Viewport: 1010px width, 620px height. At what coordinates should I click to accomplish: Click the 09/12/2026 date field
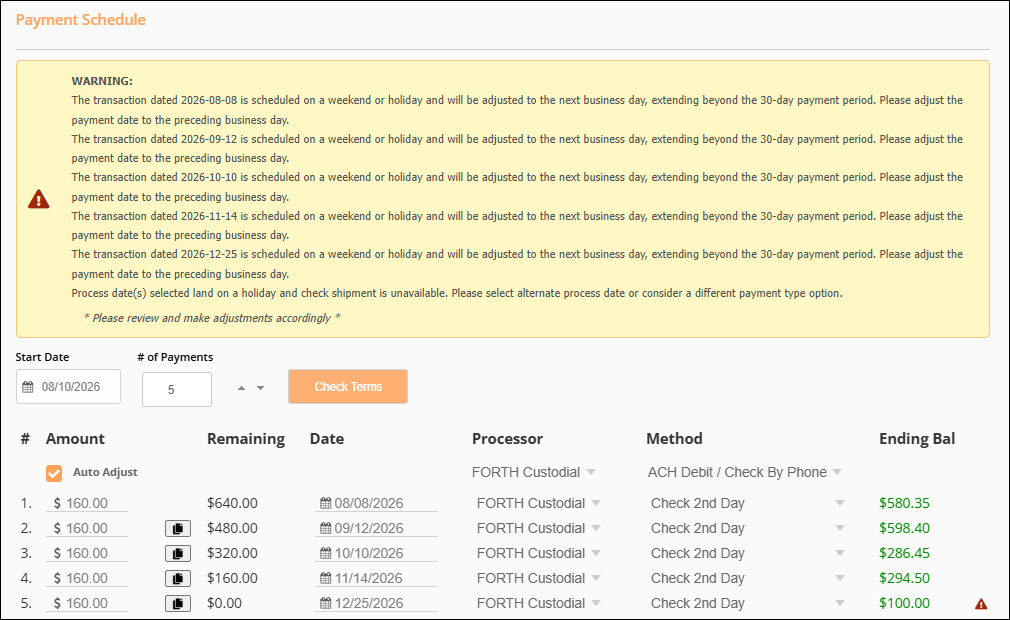click(376, 528)
